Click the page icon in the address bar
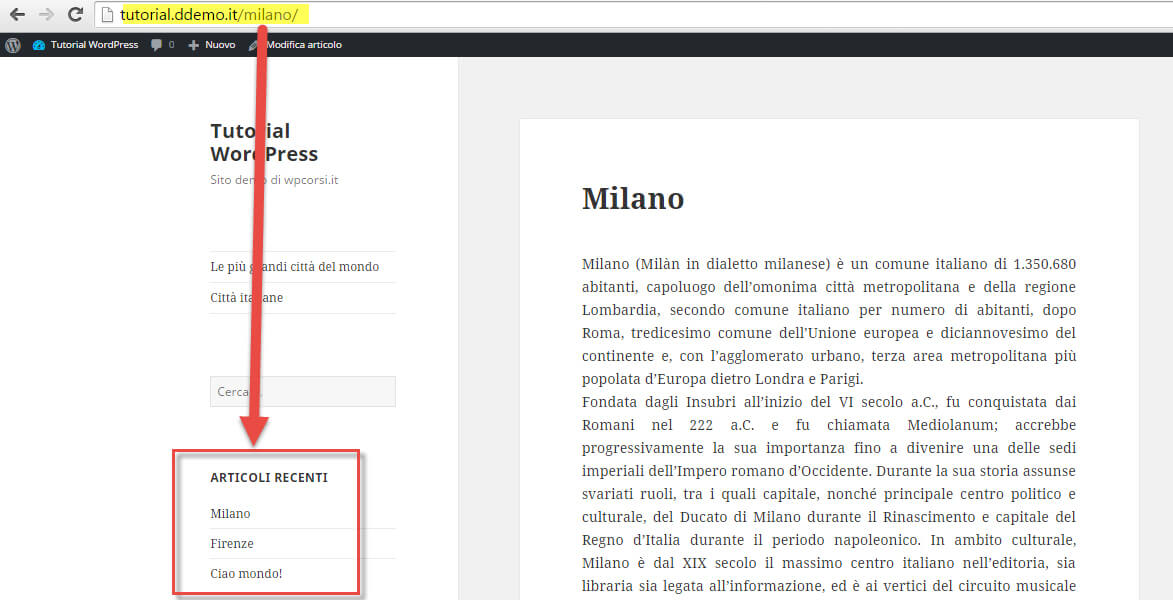Image resolution: width=1173 pixels, height=600 pixels. [107, 16]
